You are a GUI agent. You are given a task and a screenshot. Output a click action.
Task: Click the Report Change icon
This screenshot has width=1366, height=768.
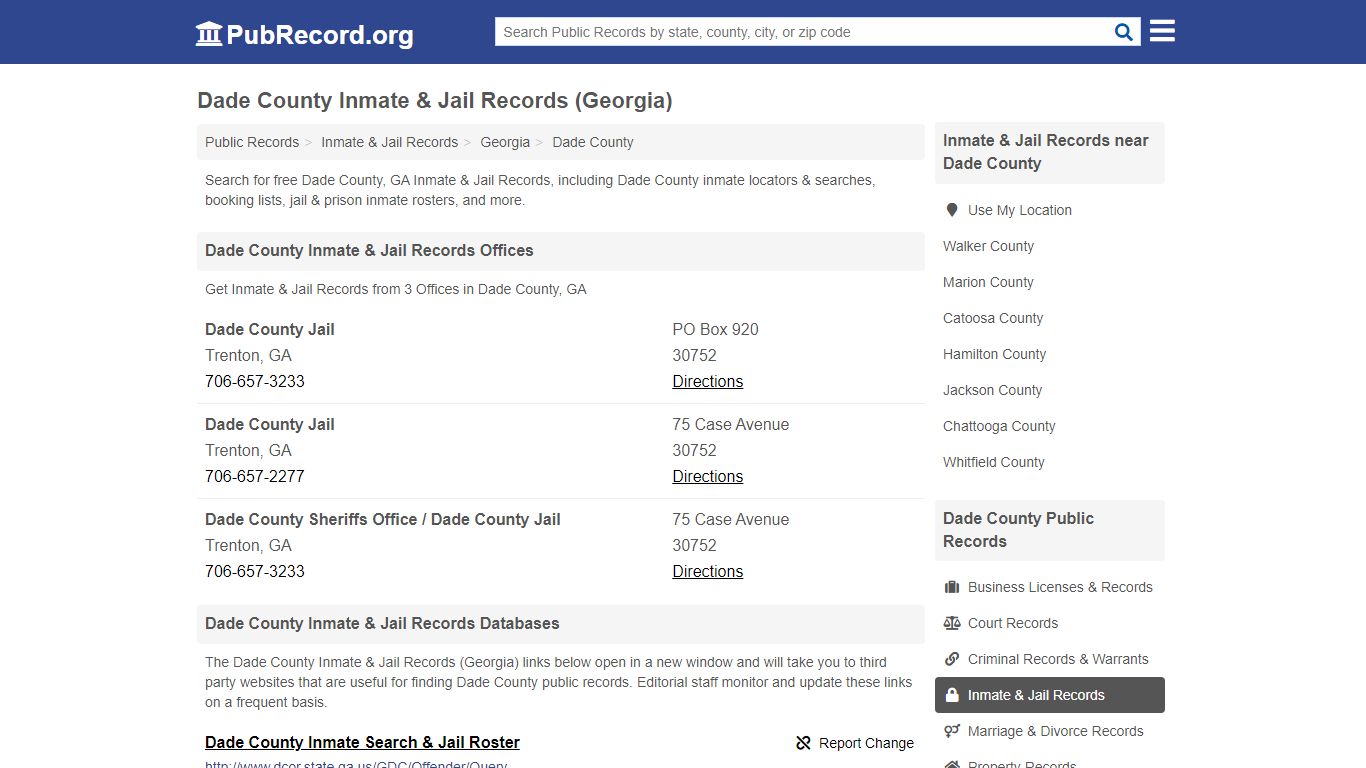tap(803, 743)
